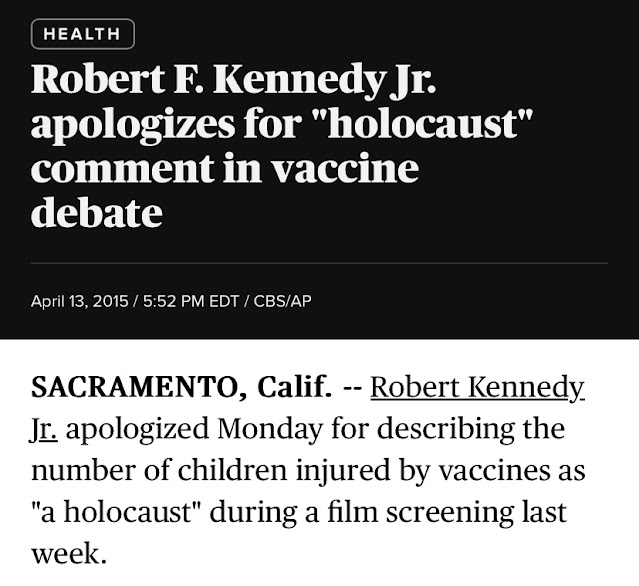Click the word "apologizes" in the headline
Image resolution: width=639 pixels, height=586 pixels.
(x=133, y=125)
